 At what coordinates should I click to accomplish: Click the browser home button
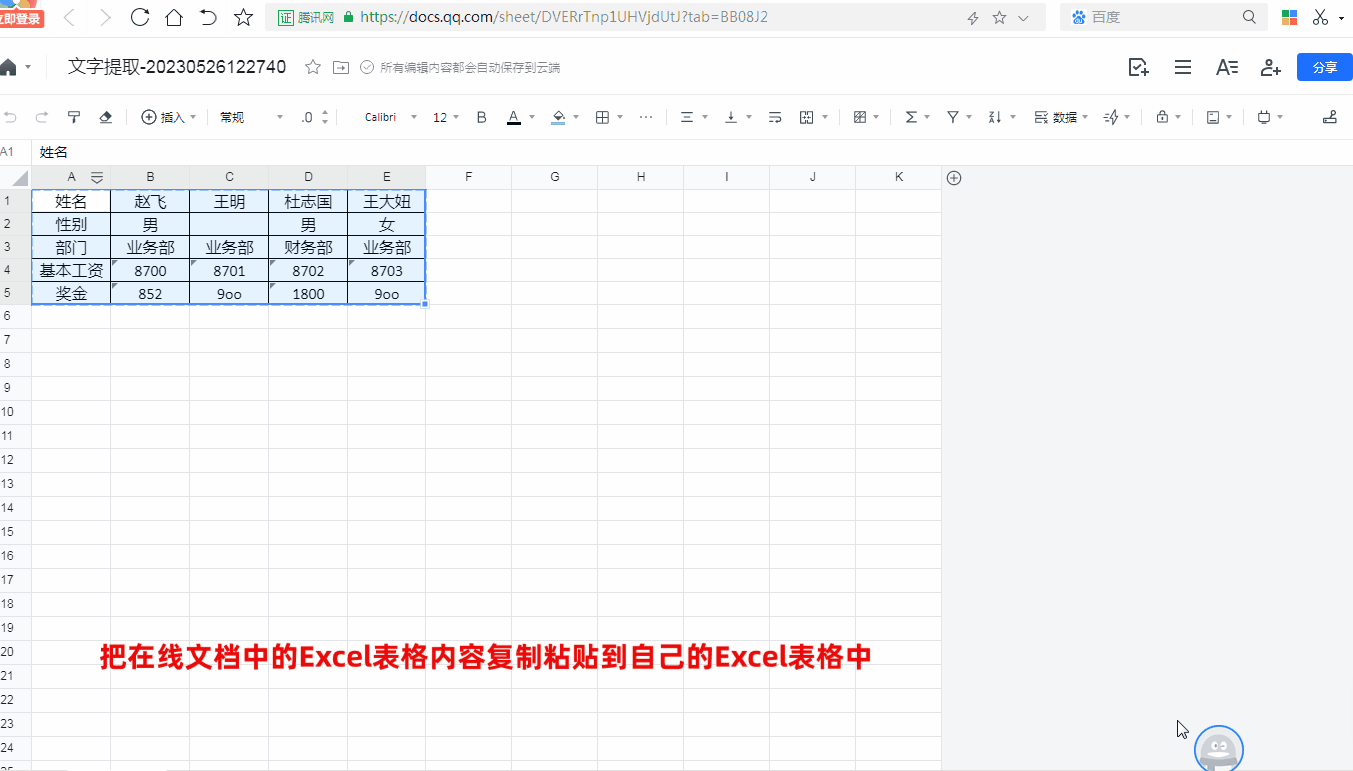coord(174,17)
